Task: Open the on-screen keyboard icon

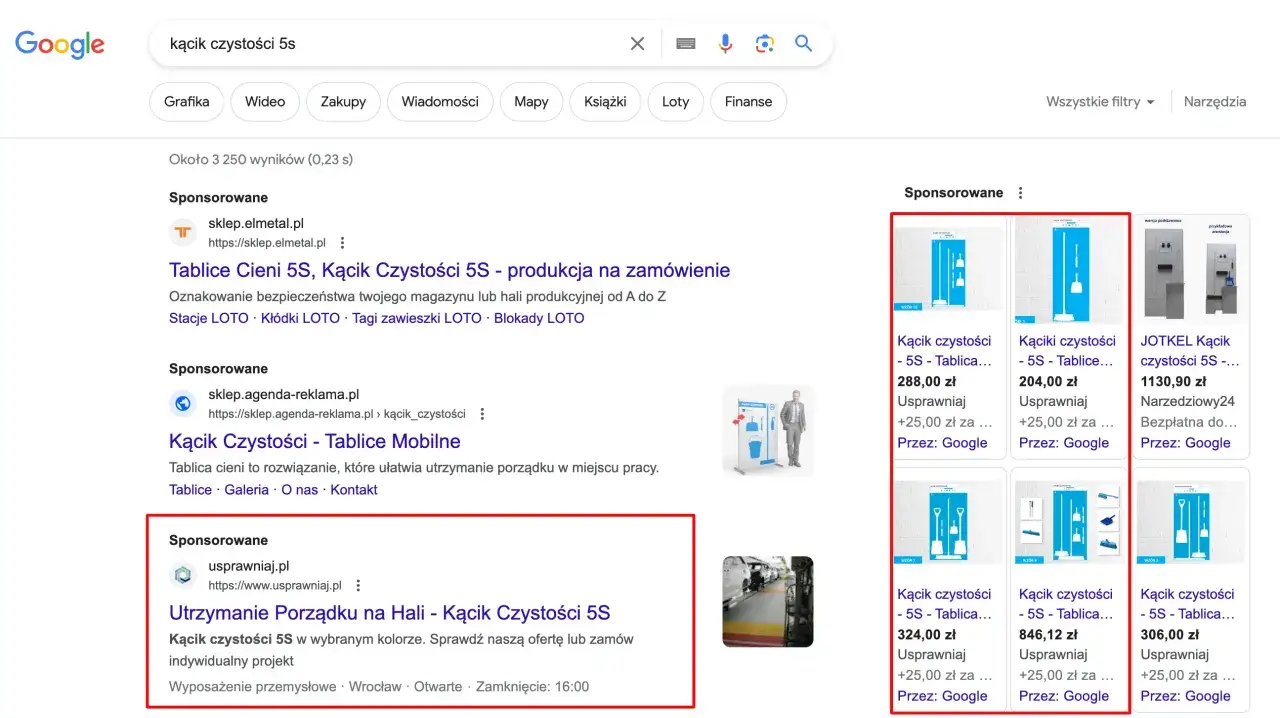Action: pos(686,43)
